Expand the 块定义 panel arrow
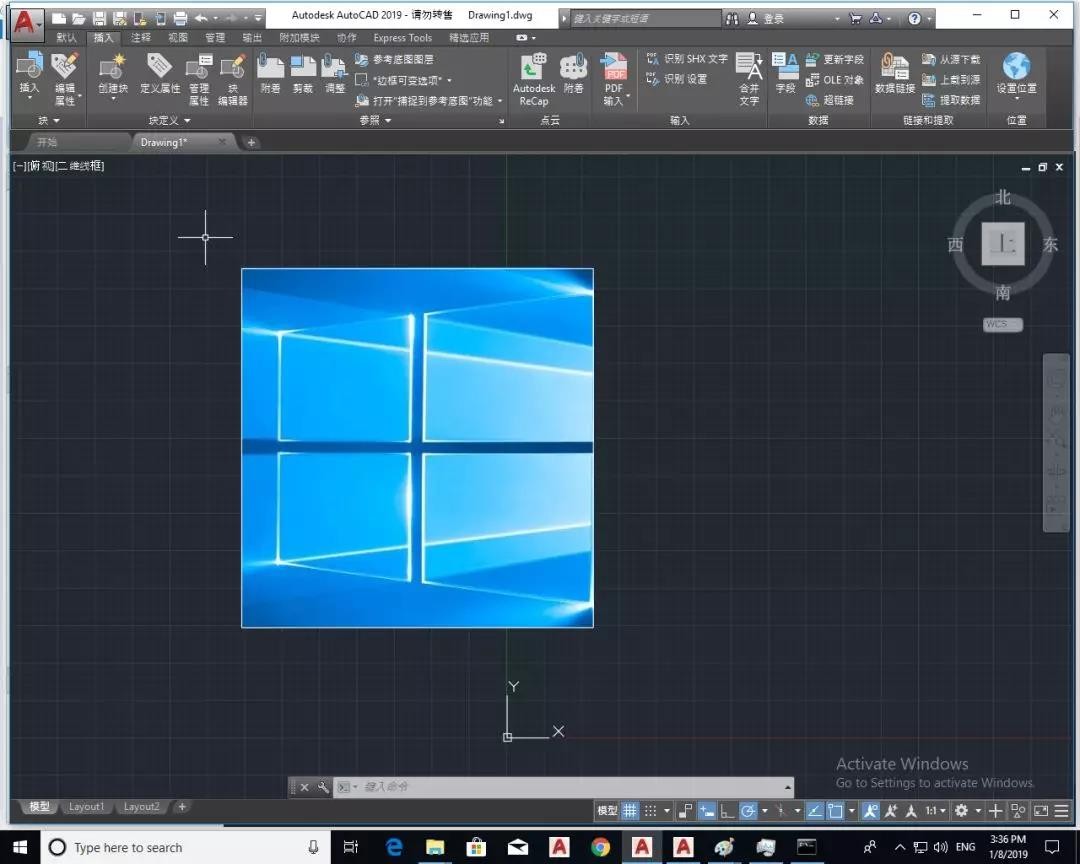Viewport: 1080px width, 864px height. pos(187,121)
